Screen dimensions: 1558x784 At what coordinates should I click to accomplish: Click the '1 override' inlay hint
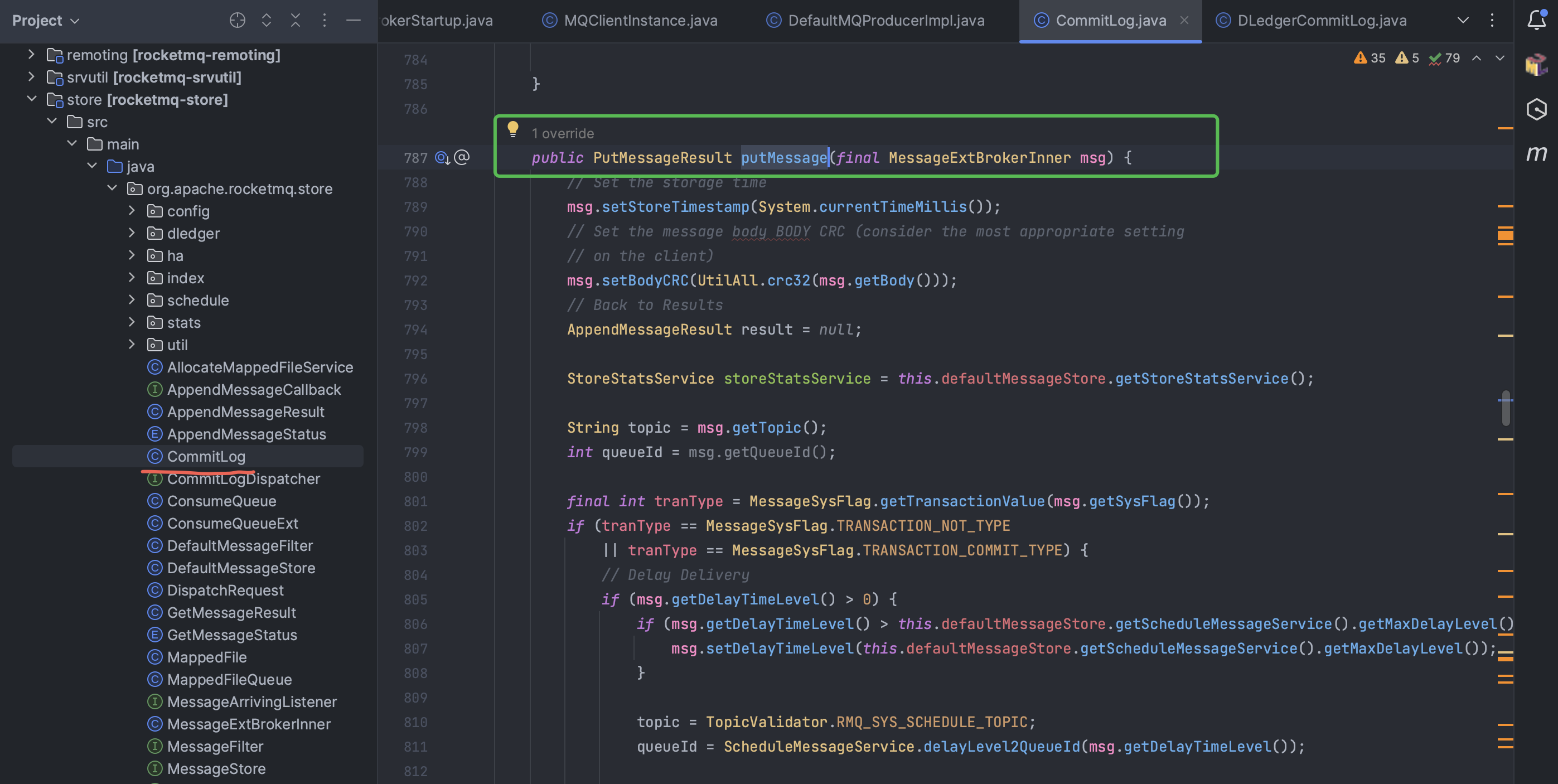[x=562, y=133]
